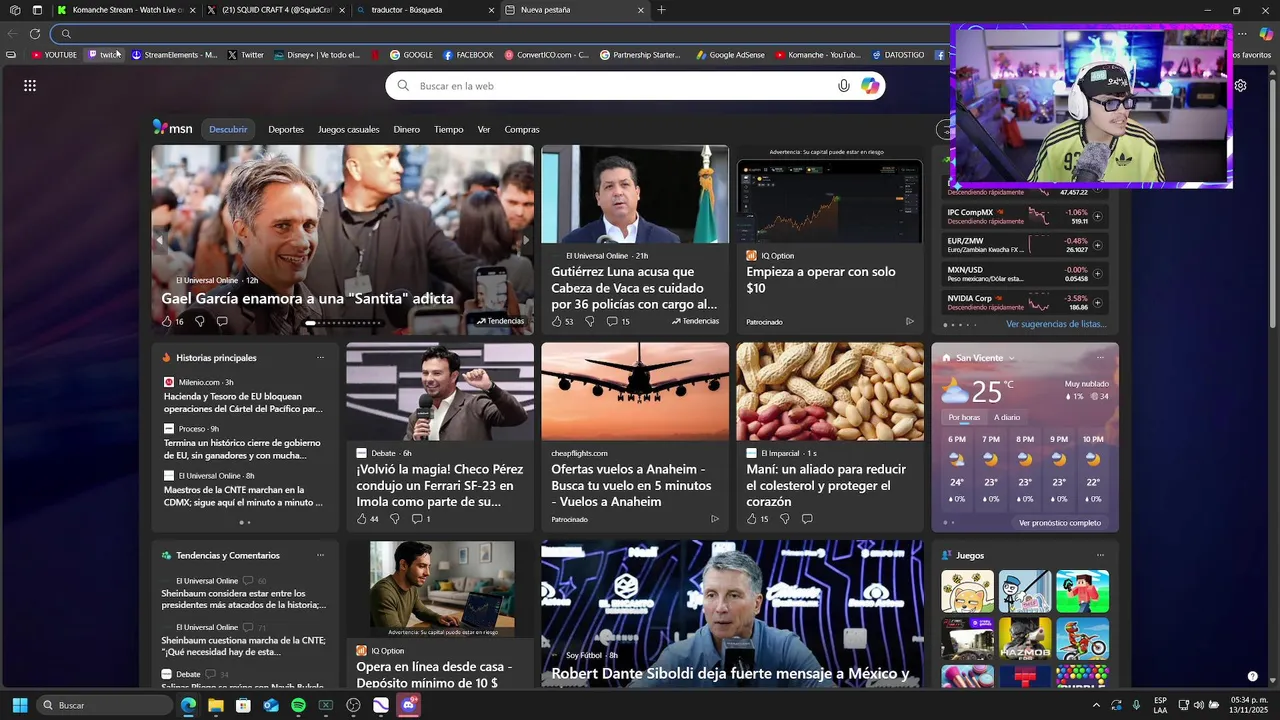Switch to the traductor - Búsqueda tab

pyautogui.click(x=425, y=10)
